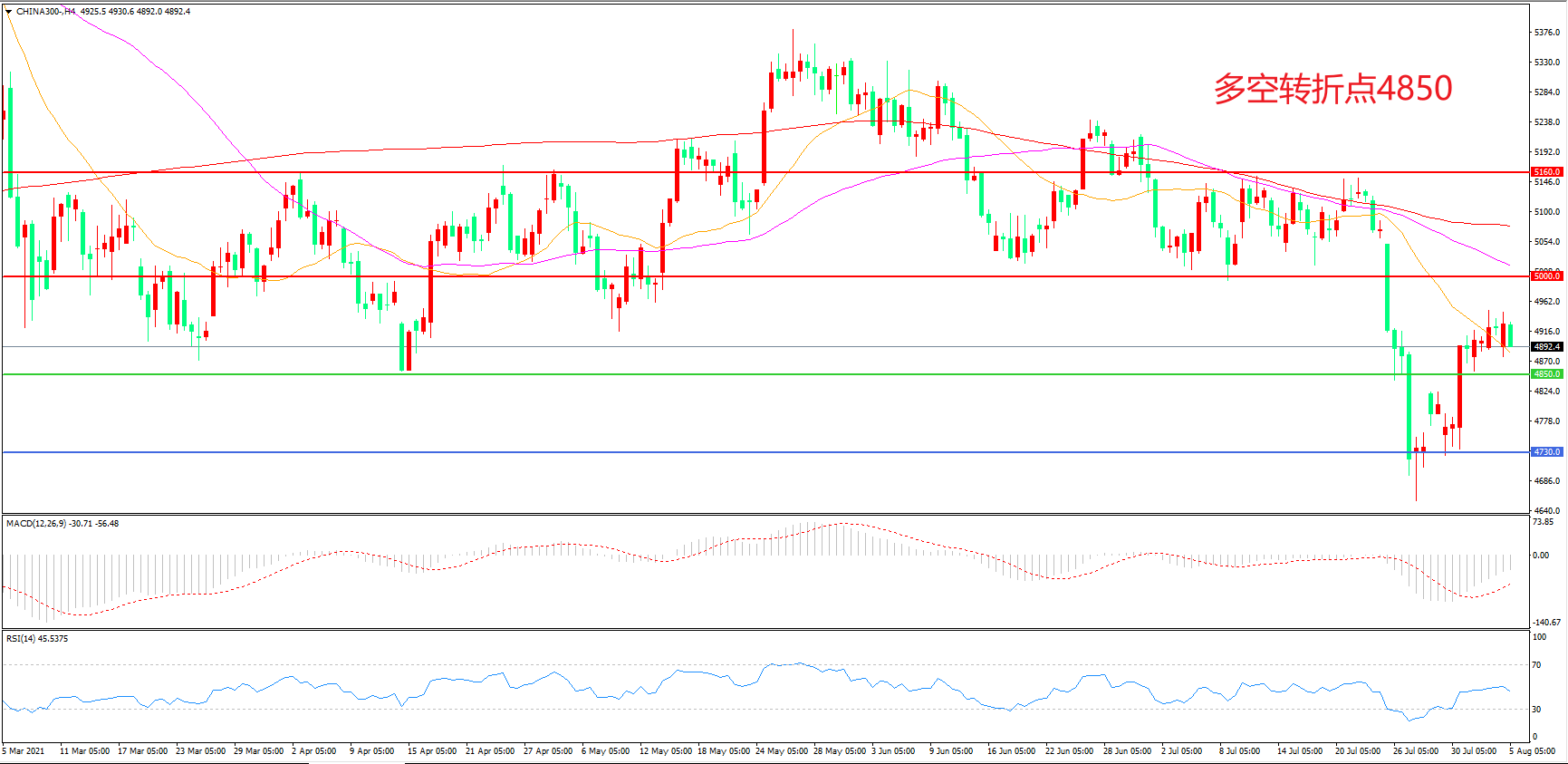Screen dimensions: 1568x764
Task: Click the MACD -140.67 scale label
Action: click(x=1546, y=623)
